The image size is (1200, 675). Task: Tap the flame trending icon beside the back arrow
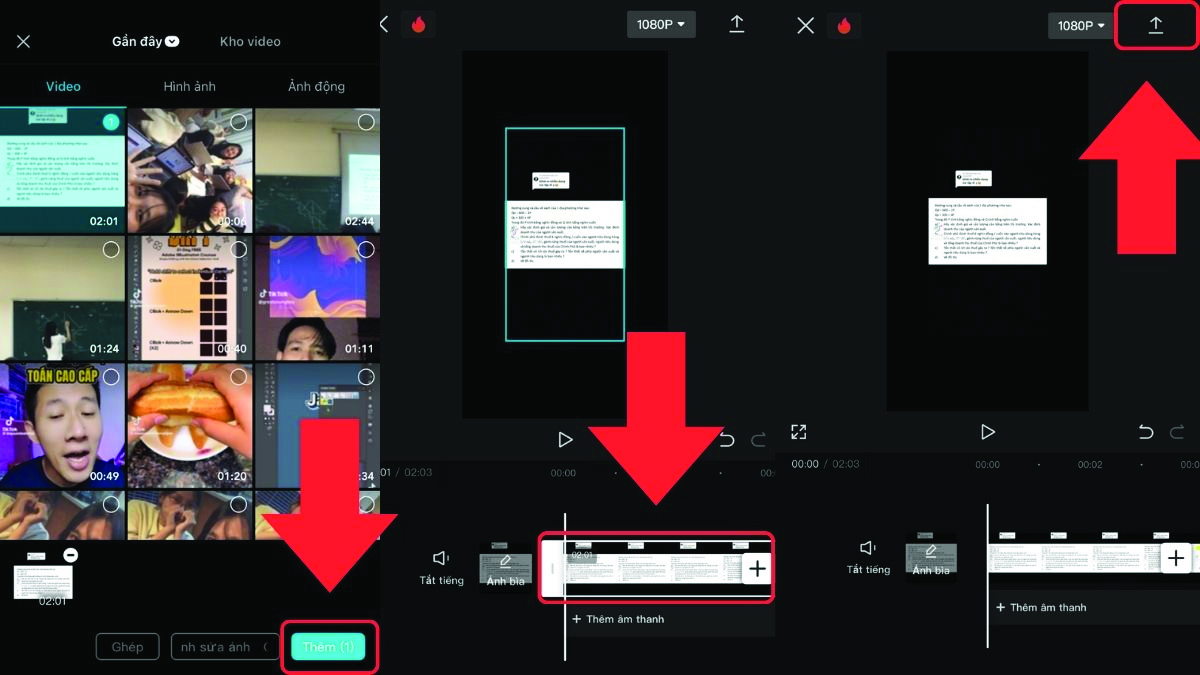(419, 24)
